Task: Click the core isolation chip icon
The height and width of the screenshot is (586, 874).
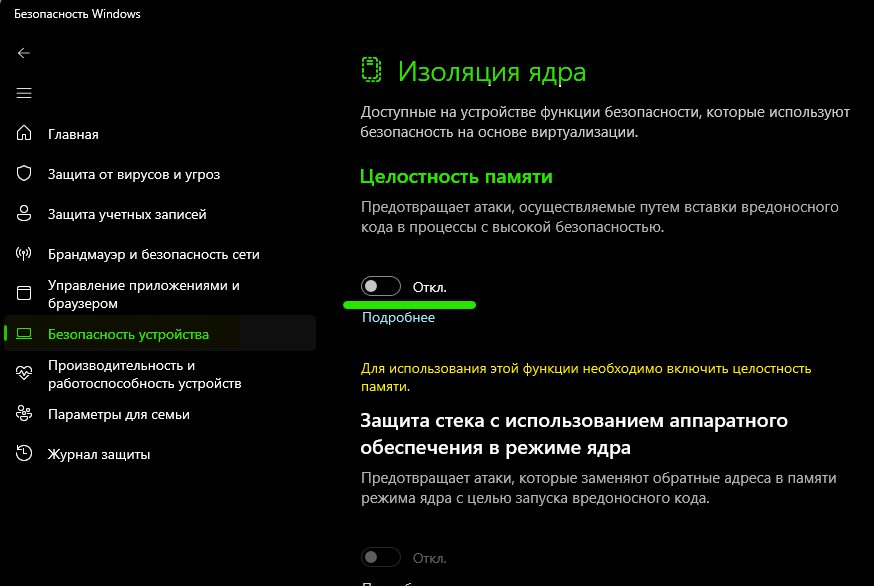Action: pyautogui.click(x=371, y=70)
